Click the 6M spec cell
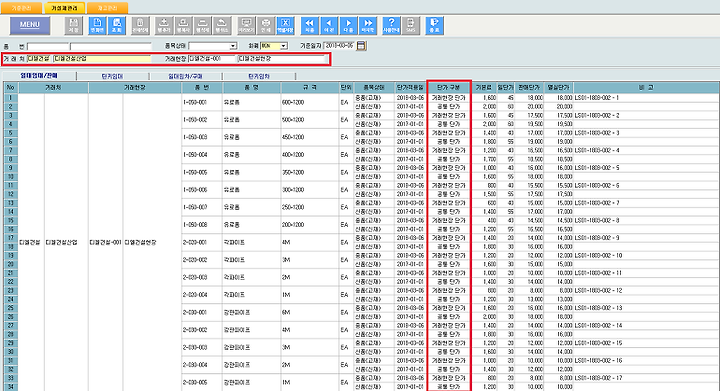Image resolution: width=720 pixels, height=391 pixels. pos(310,313)
